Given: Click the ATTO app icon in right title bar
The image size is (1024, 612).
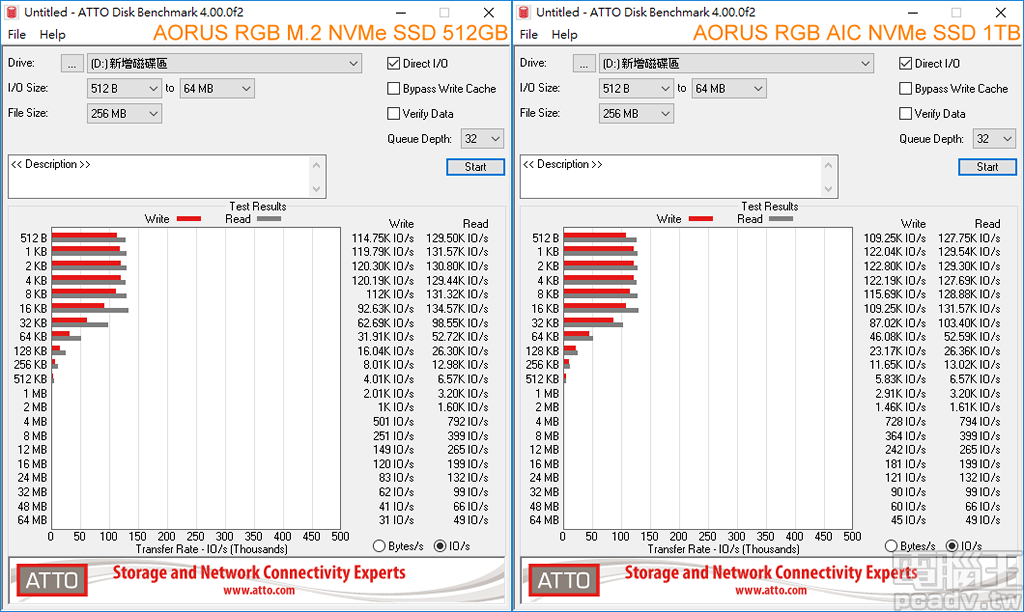Looking at the screenshot, I should click(523, 12).
